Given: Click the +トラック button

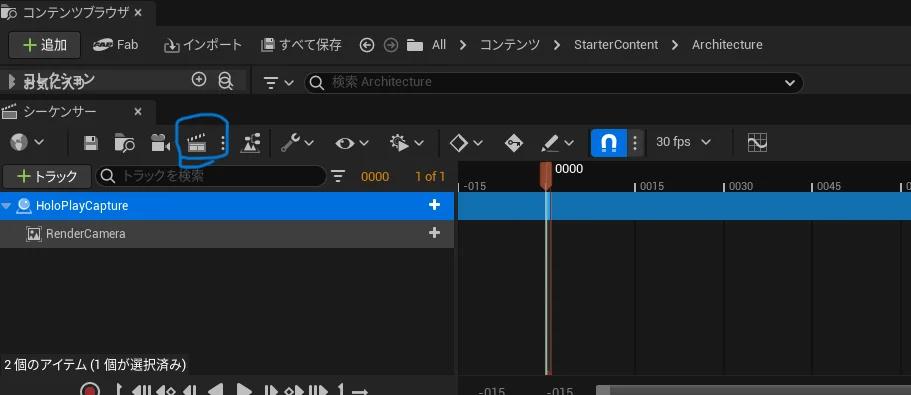Looking at the screenshot, I should coord(47,177).
